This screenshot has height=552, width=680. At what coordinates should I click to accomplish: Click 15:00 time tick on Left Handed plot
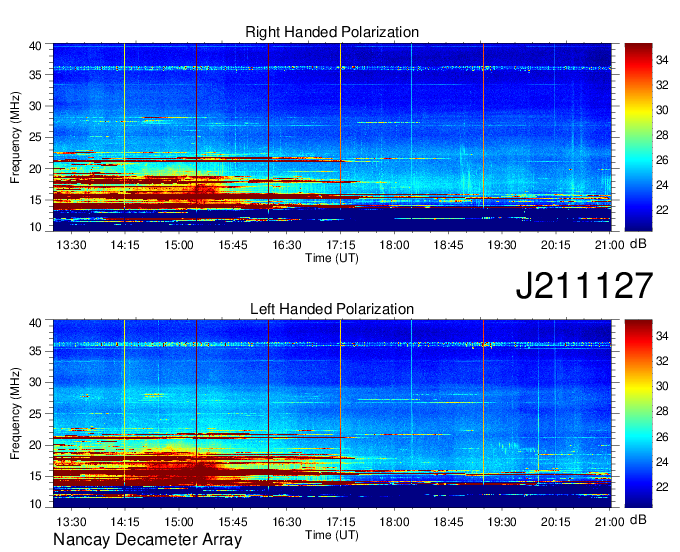tap(179, 522)
